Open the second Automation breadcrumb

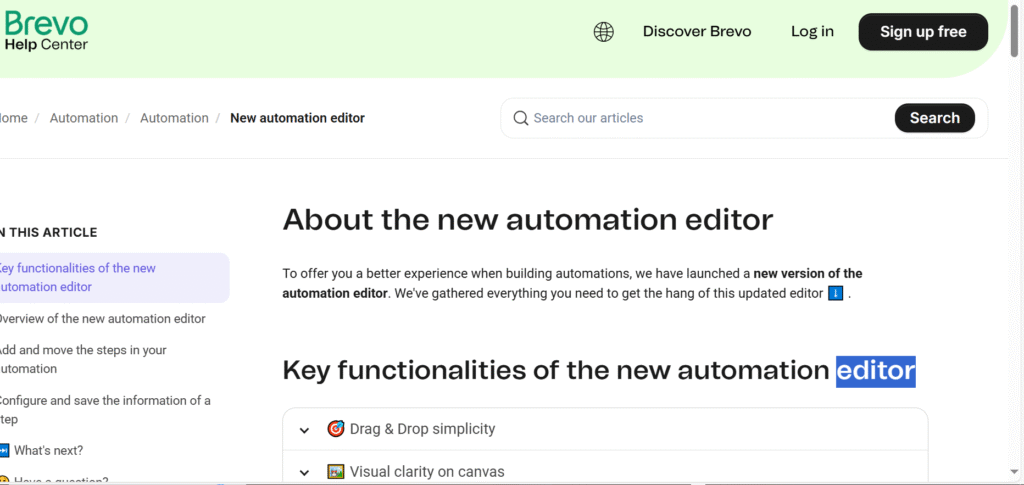coord(174,118)
